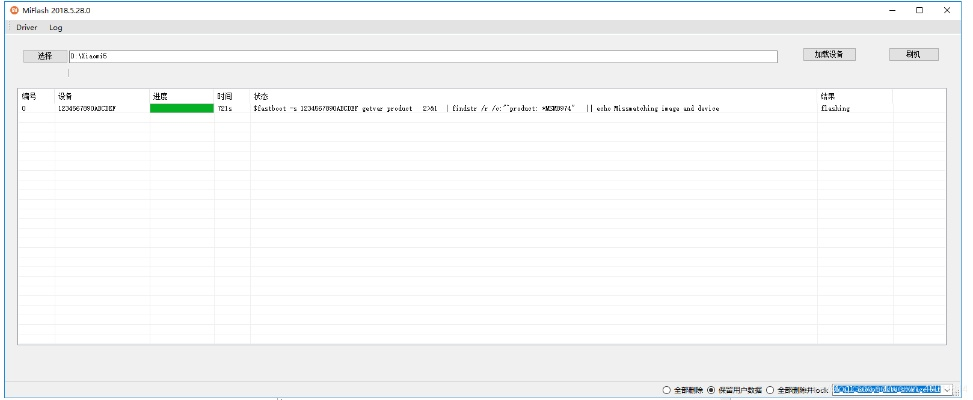Click the MiFlash app icon in title bar
973x400 pixels.
14,10
